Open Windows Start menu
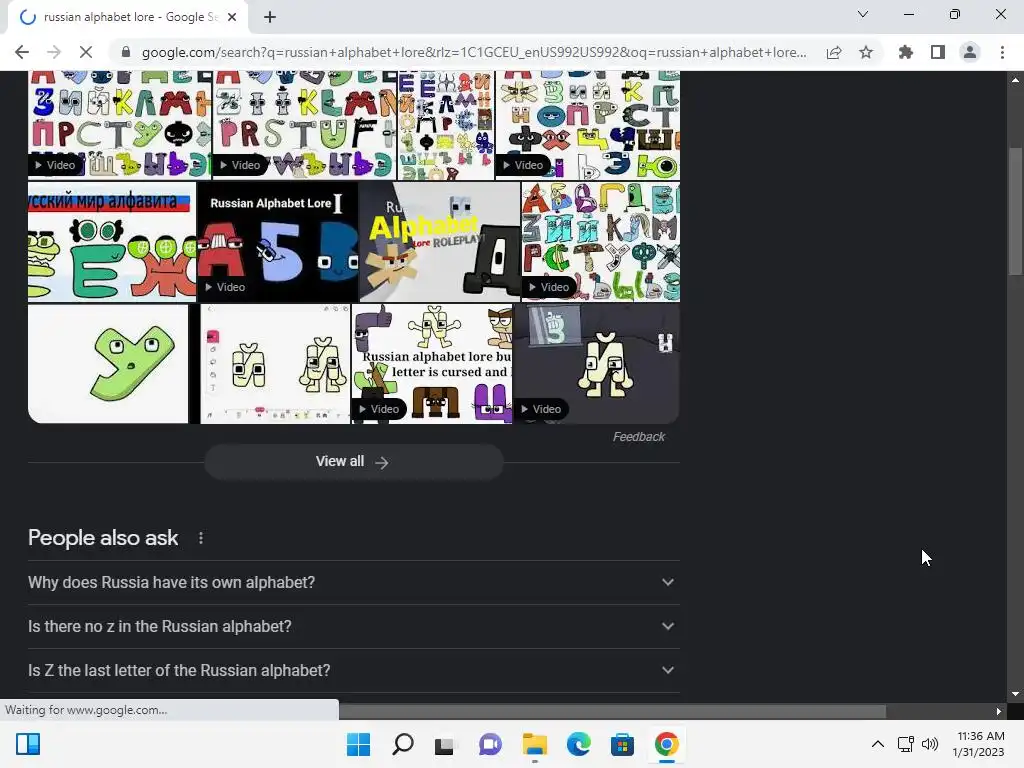The height and width of the screenshot is (768, 1024). [x=359, y=744]
